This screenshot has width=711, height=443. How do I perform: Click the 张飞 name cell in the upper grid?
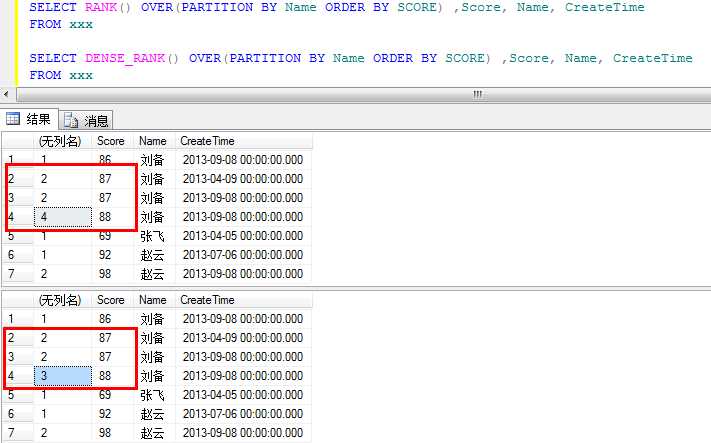[155, 236]
